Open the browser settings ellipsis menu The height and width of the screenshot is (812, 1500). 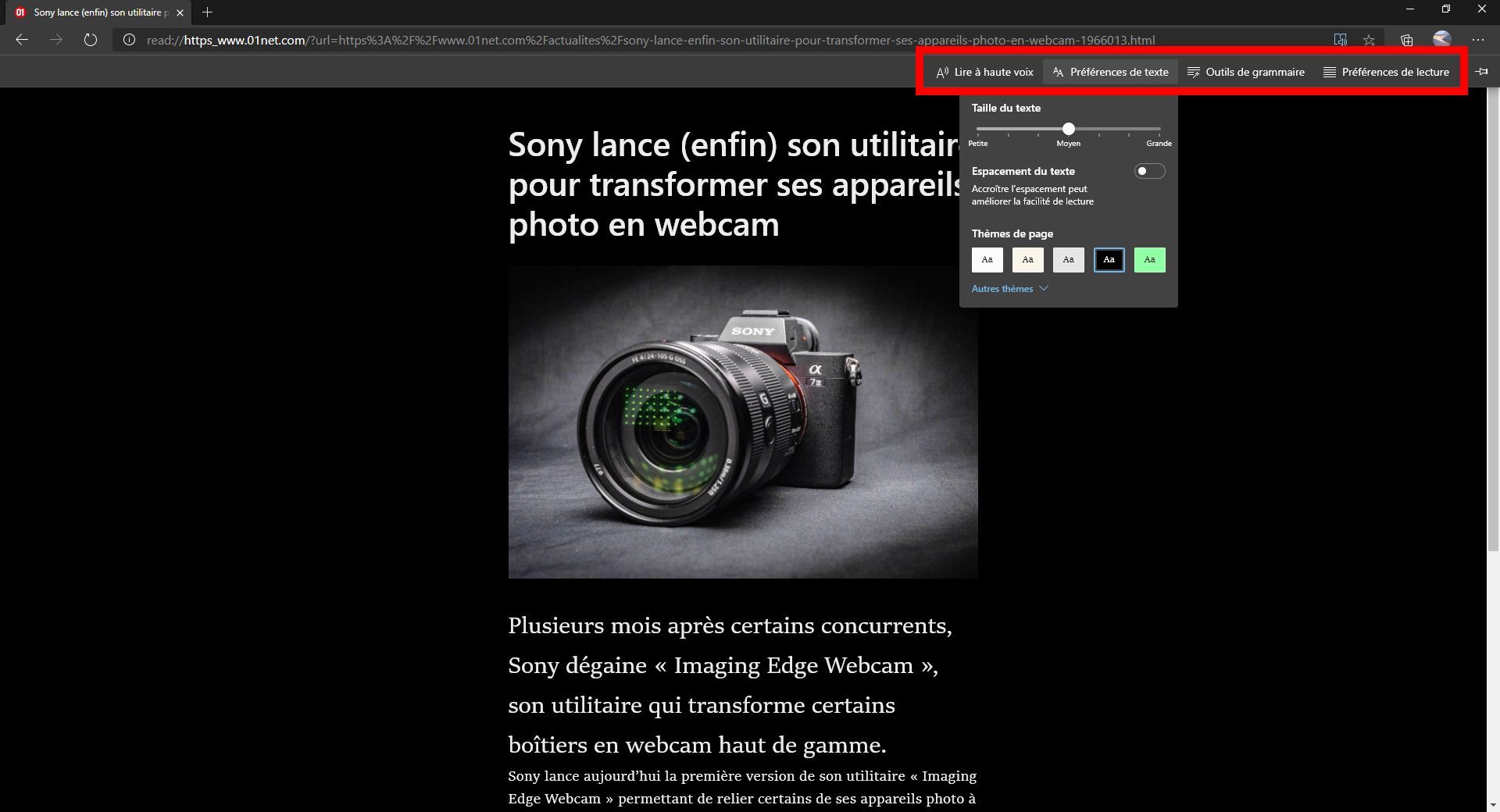(1478, 40)
